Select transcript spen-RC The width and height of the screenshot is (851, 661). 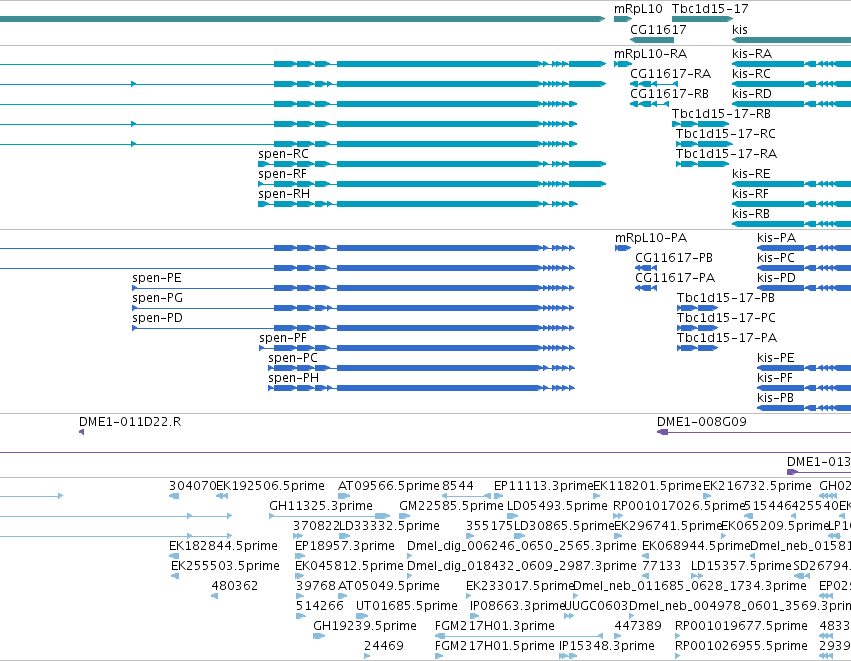283,154
